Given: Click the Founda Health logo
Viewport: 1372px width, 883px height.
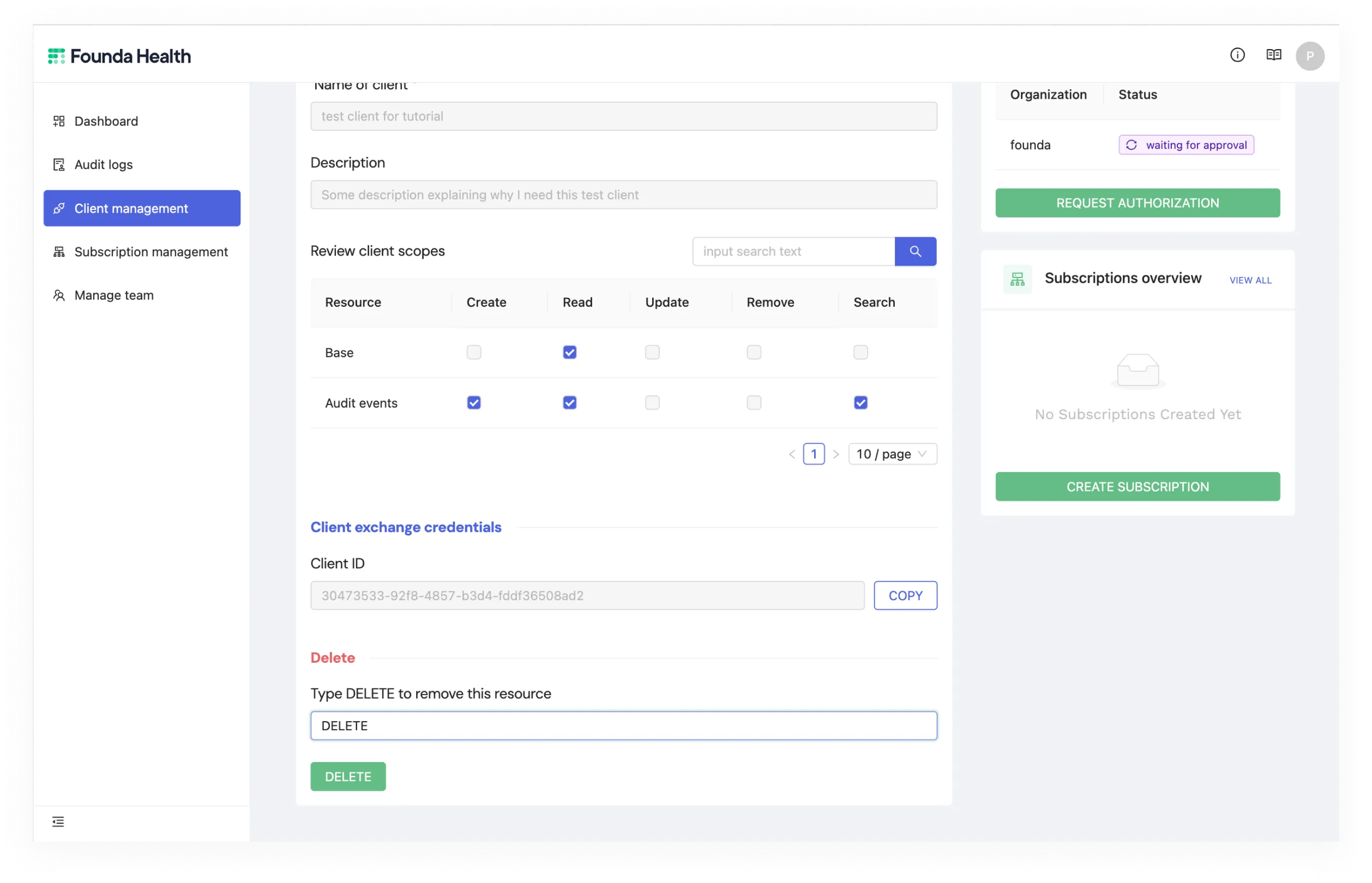Looking at the screenshot, I should pyautogui.click(x=119, y=56).
